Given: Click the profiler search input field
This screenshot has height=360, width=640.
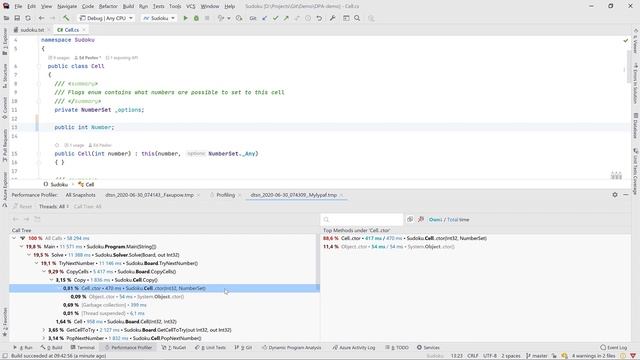Looking at the screenshot, I should pos(362,220).
